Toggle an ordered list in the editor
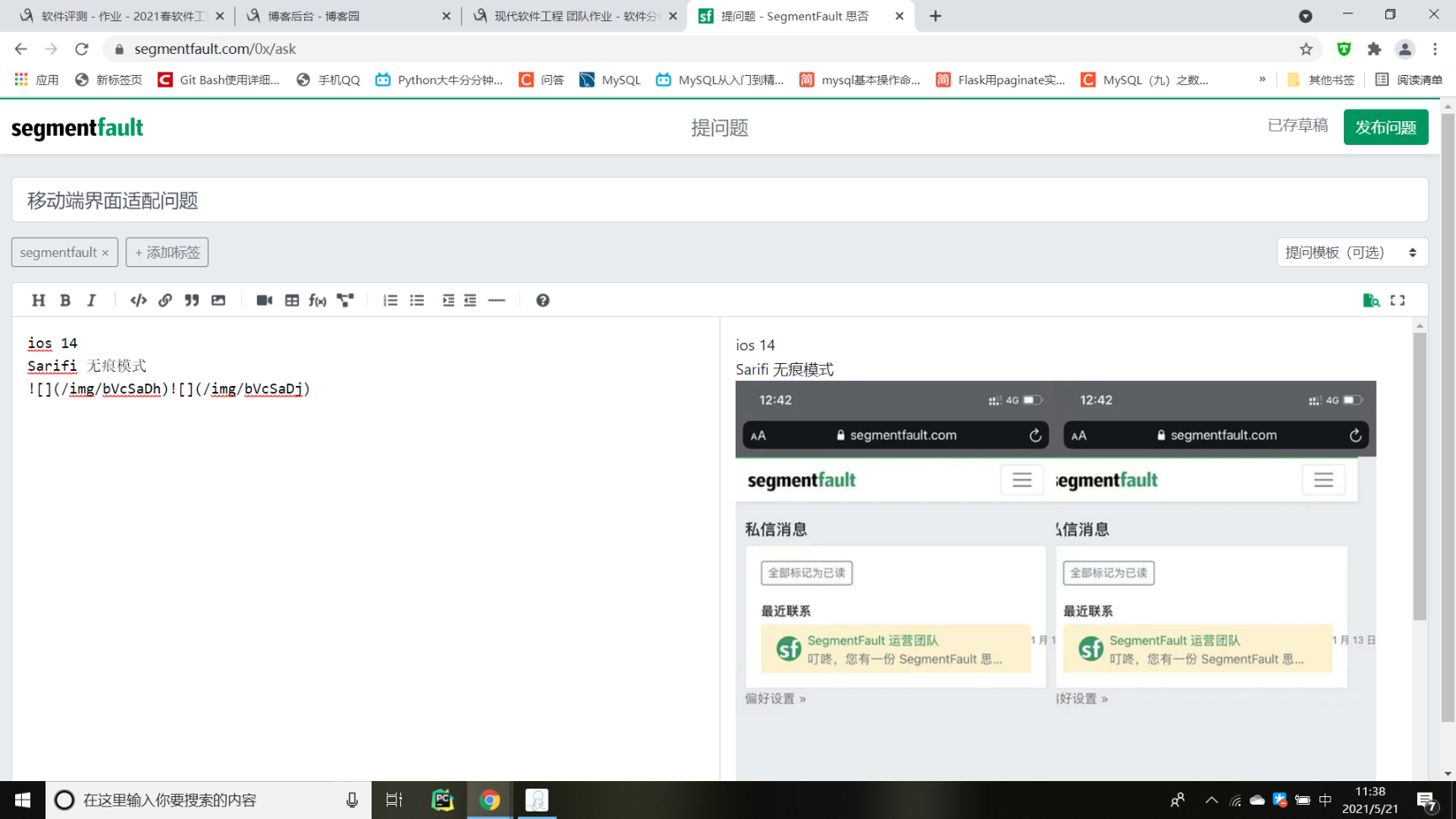 [x=389, y=300]
